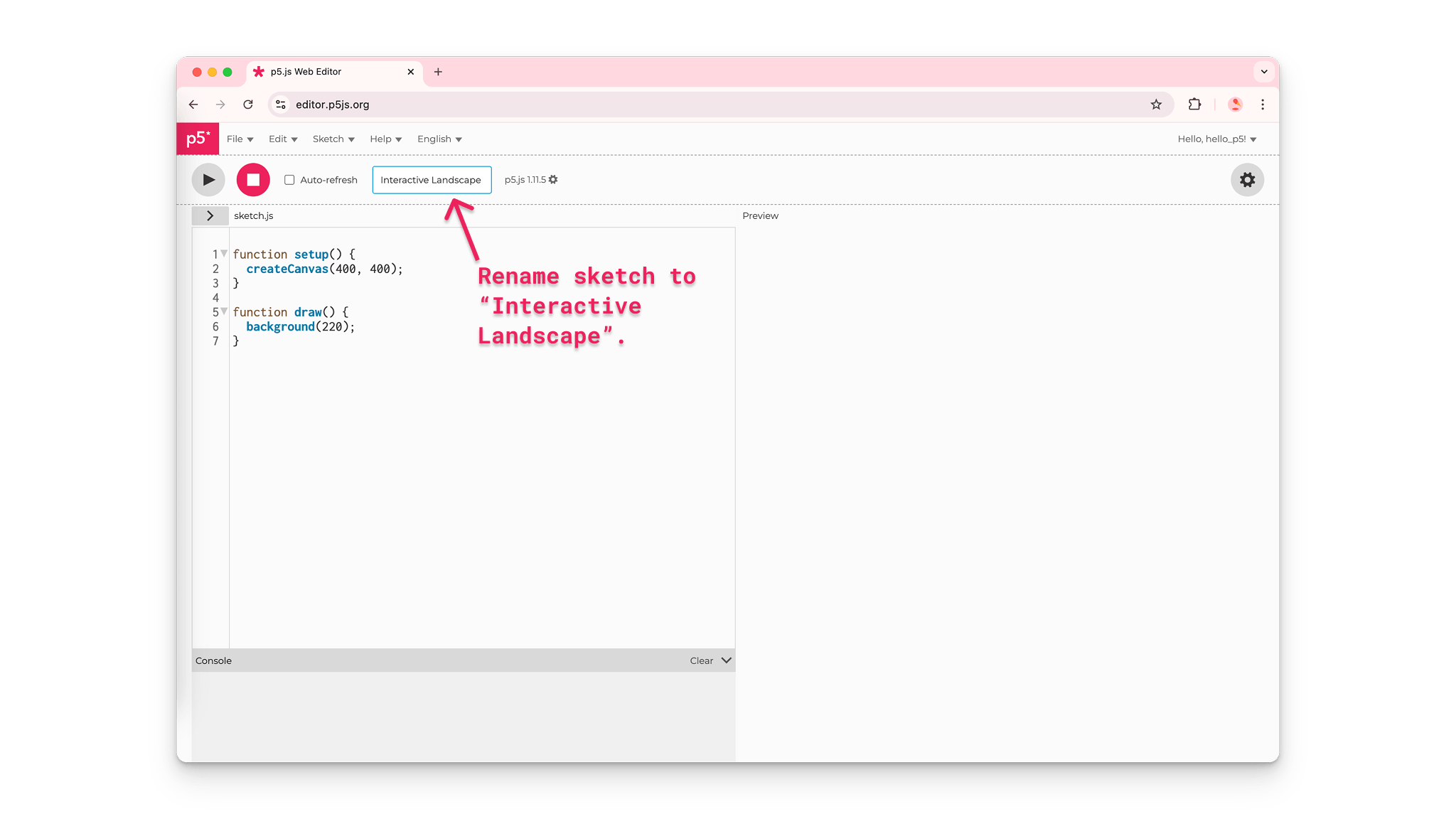This screenshot has width=1456, height=819.
Task: Enable Auto-refresh
Action: (x=289, y=180)
